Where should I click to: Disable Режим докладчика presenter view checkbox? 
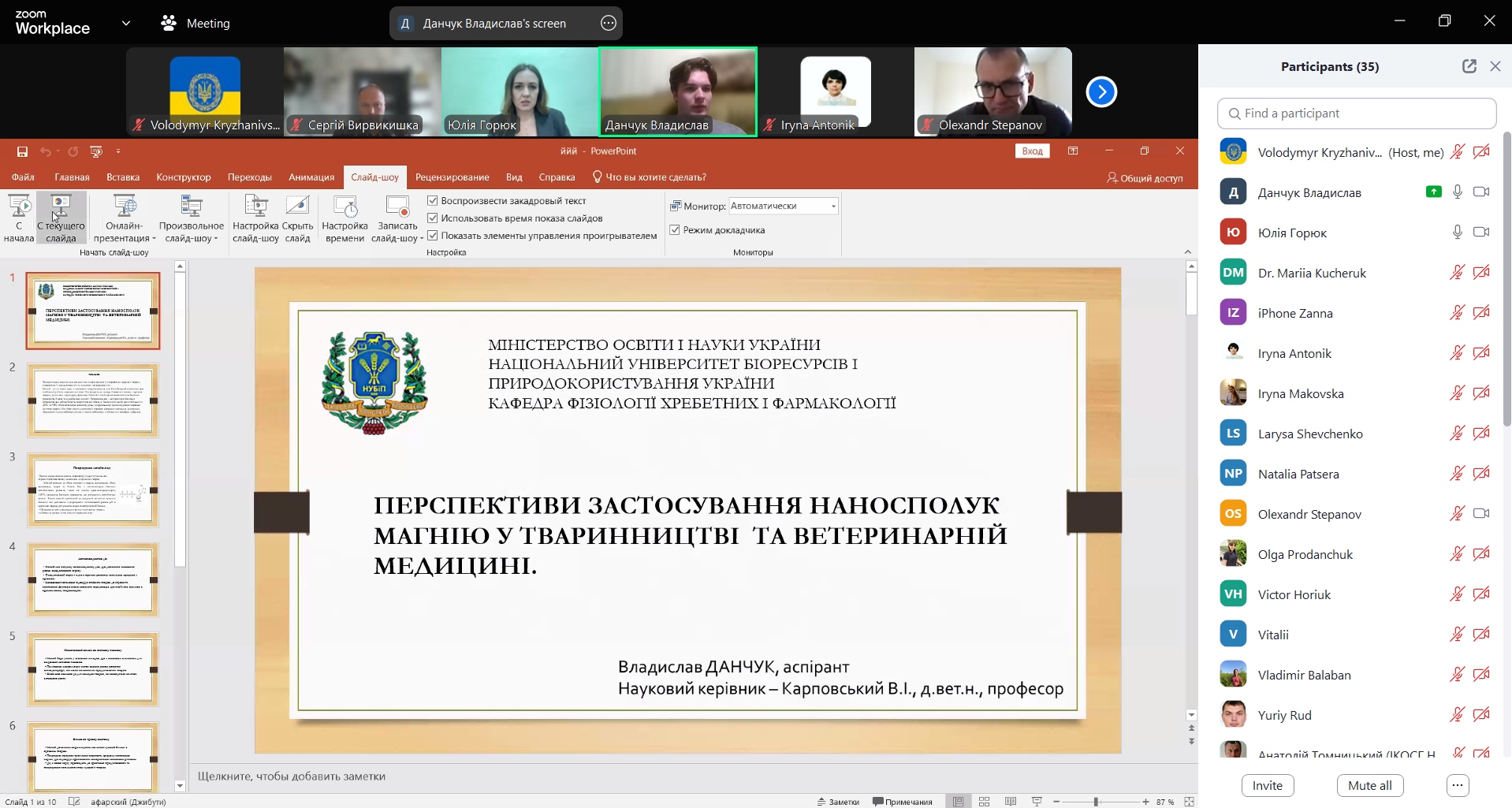pos(675,230)
